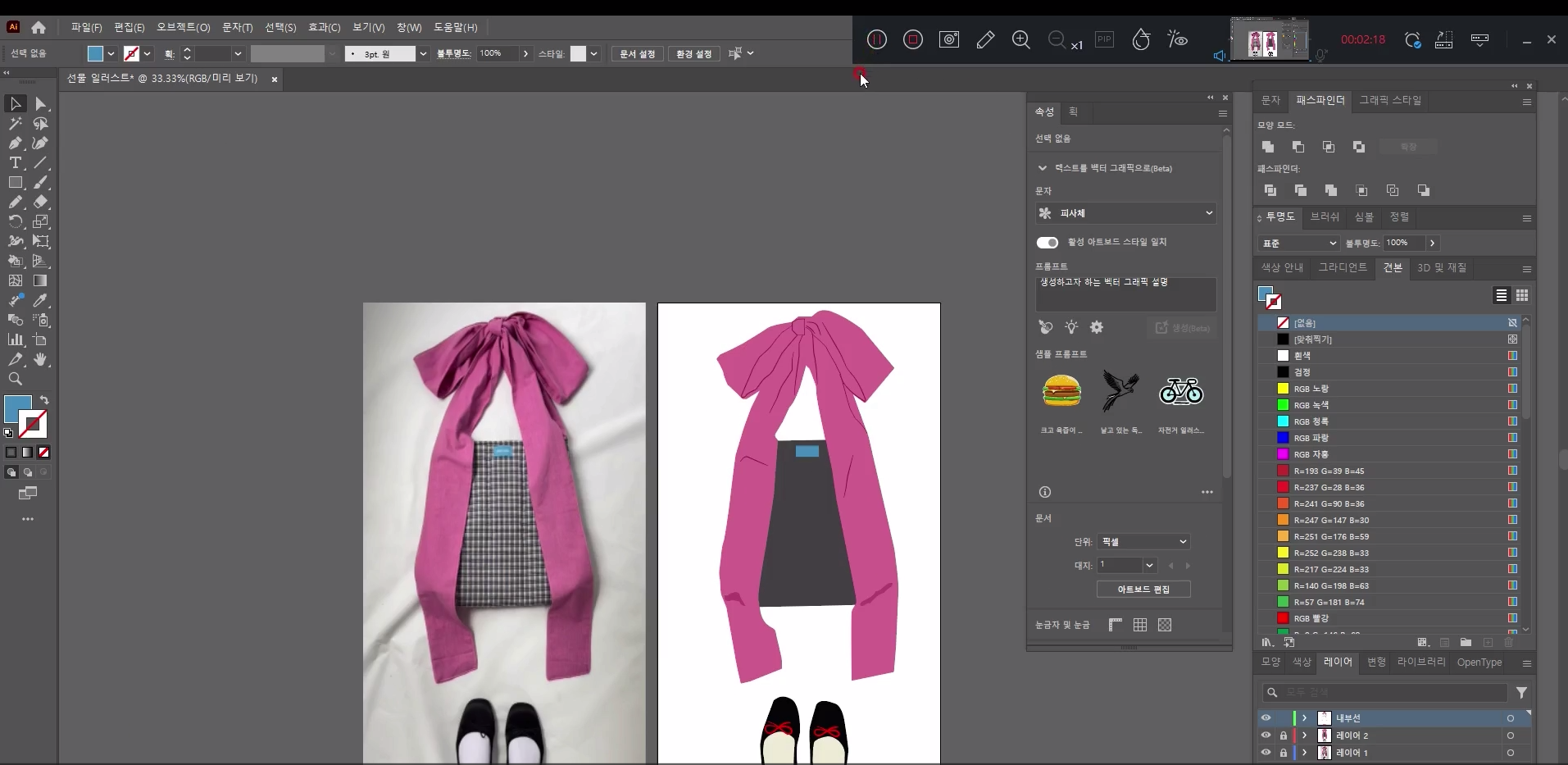Screen dimensions: 1568x765
Task: Open the 효과(C) menu
Action: pyautogui.click(x=324, y=28)
